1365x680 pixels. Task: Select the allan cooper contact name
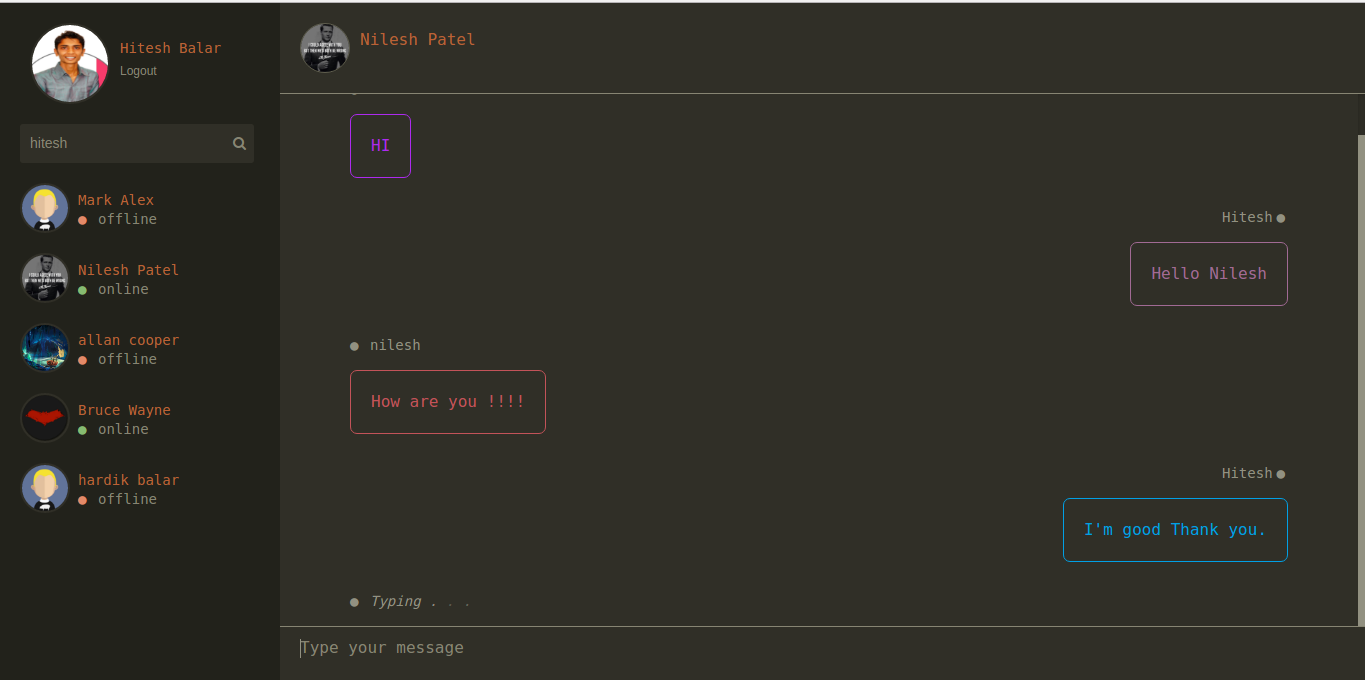[128, 340]
